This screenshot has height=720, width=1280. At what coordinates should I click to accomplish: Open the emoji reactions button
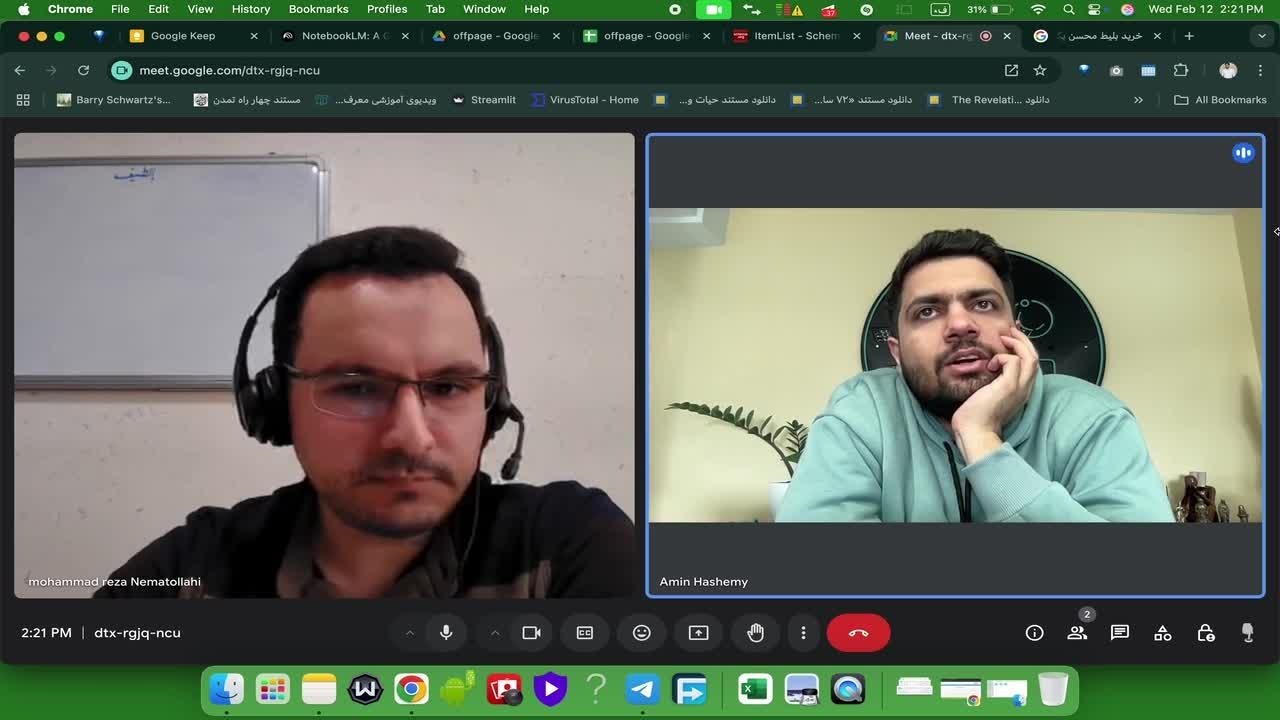[642, 633]
